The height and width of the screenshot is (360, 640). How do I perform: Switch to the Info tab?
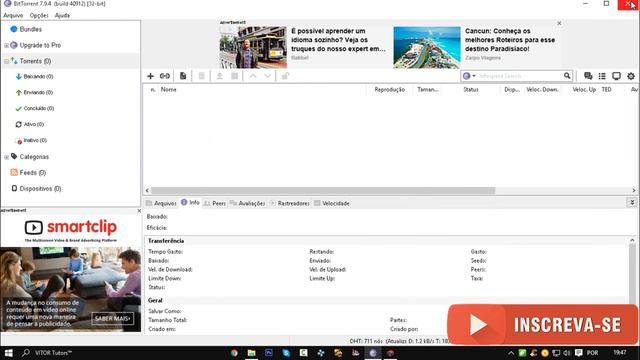[190, 202]
